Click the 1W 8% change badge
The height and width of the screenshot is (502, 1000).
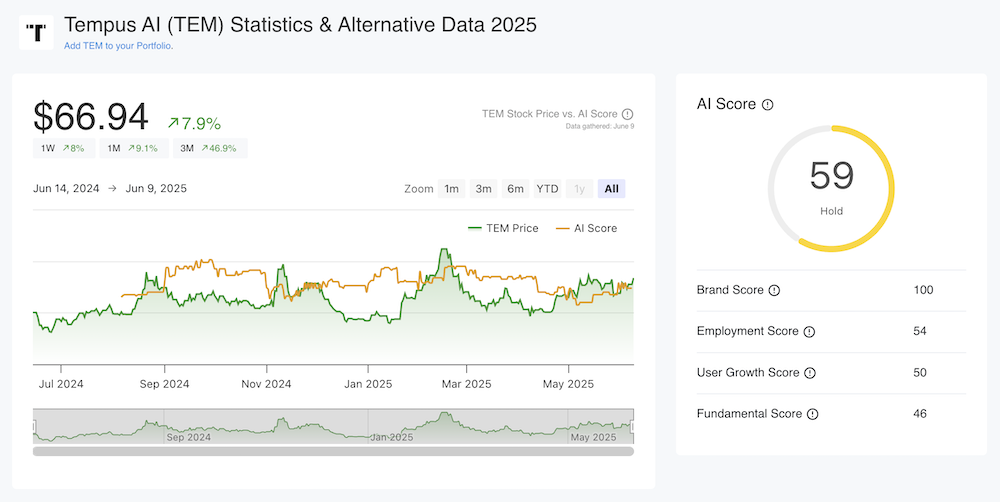pyautogui.click(x=64, y=148)
